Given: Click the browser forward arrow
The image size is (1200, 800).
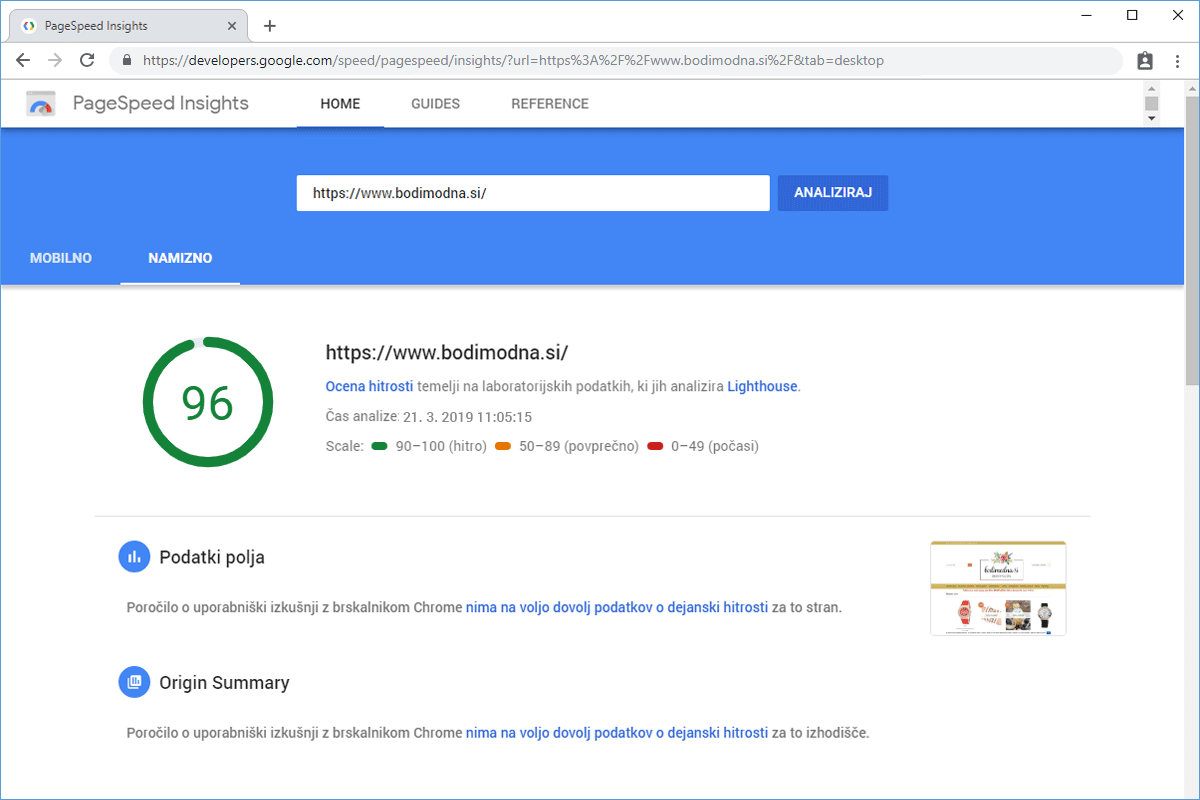Looking at the screenshot, I should [x=55, y=60].
